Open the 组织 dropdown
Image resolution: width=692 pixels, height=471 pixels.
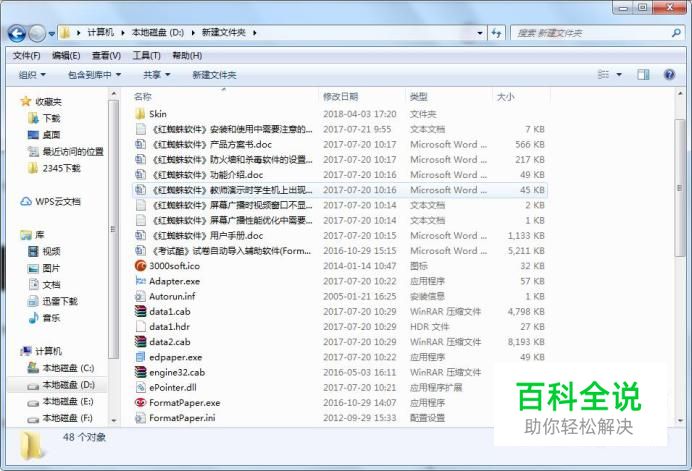(32, 75)
